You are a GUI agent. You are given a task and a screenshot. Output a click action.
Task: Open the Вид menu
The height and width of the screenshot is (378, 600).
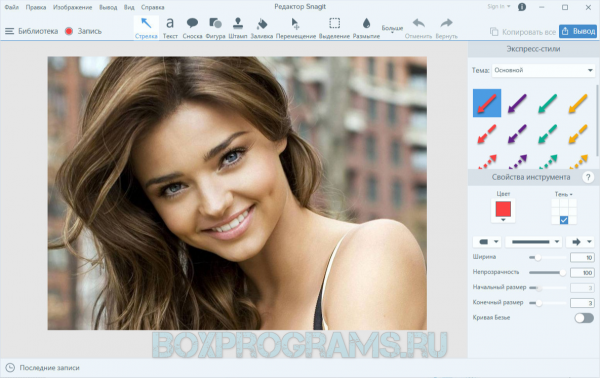tap(129, 7)
